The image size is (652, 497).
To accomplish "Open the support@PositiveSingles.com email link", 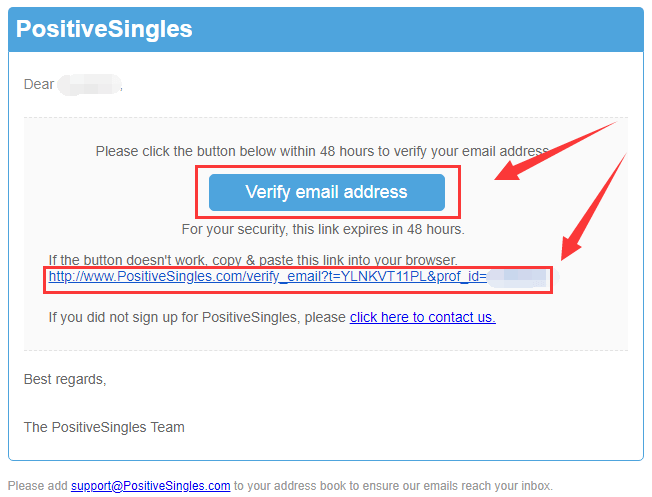I will click(151, 486).
